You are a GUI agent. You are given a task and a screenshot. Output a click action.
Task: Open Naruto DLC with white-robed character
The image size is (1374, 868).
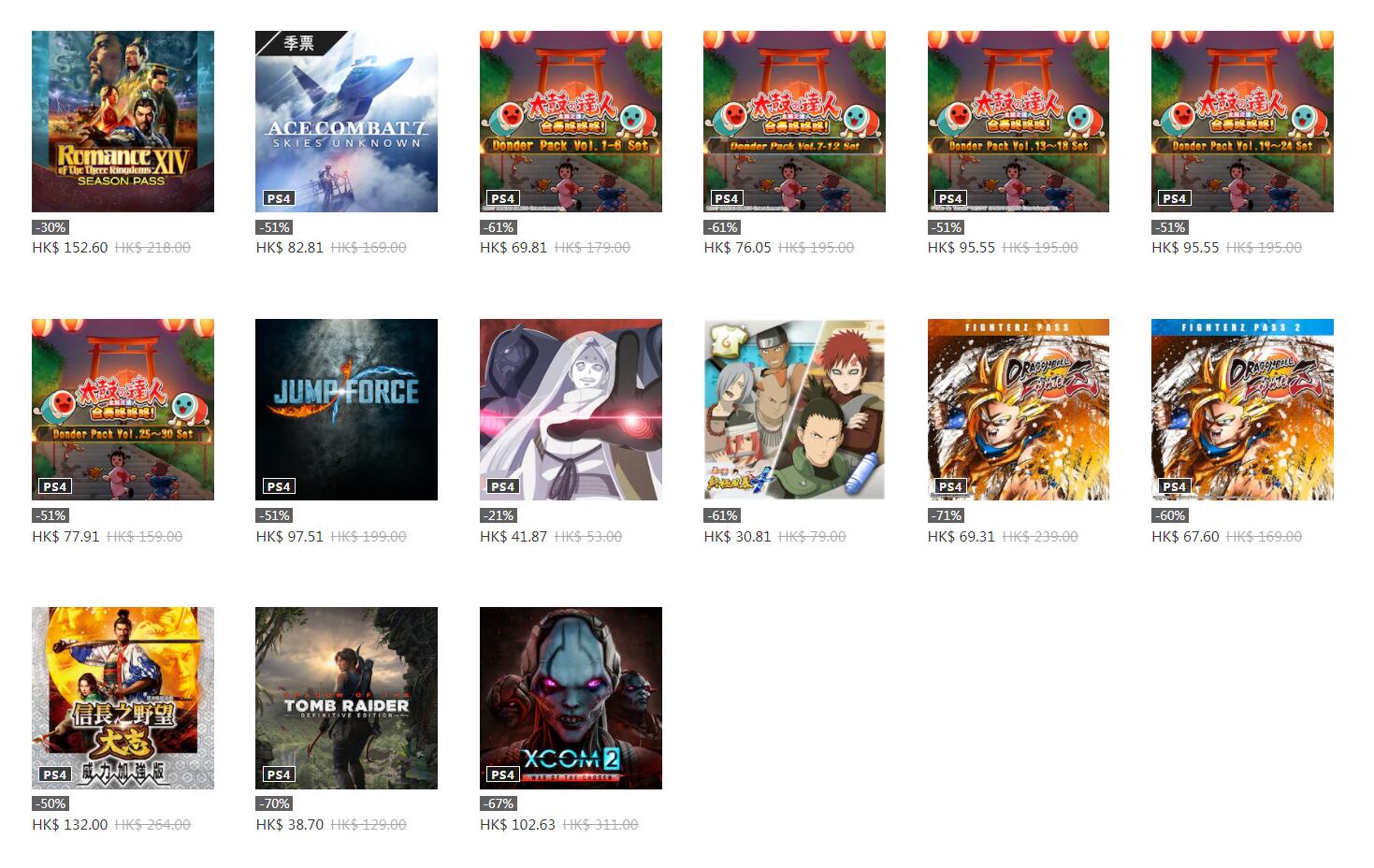point(571,410)
